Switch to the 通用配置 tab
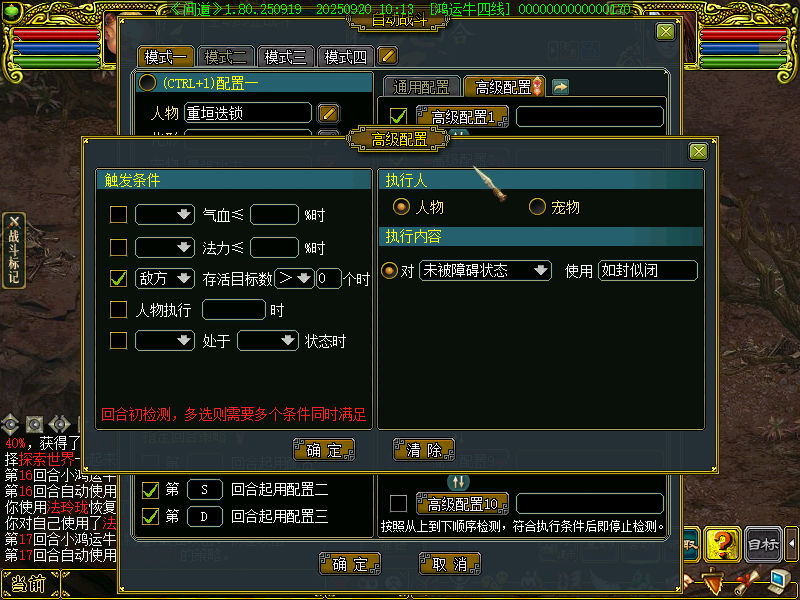Screen dimensions: 800x600 click(421, 87)
